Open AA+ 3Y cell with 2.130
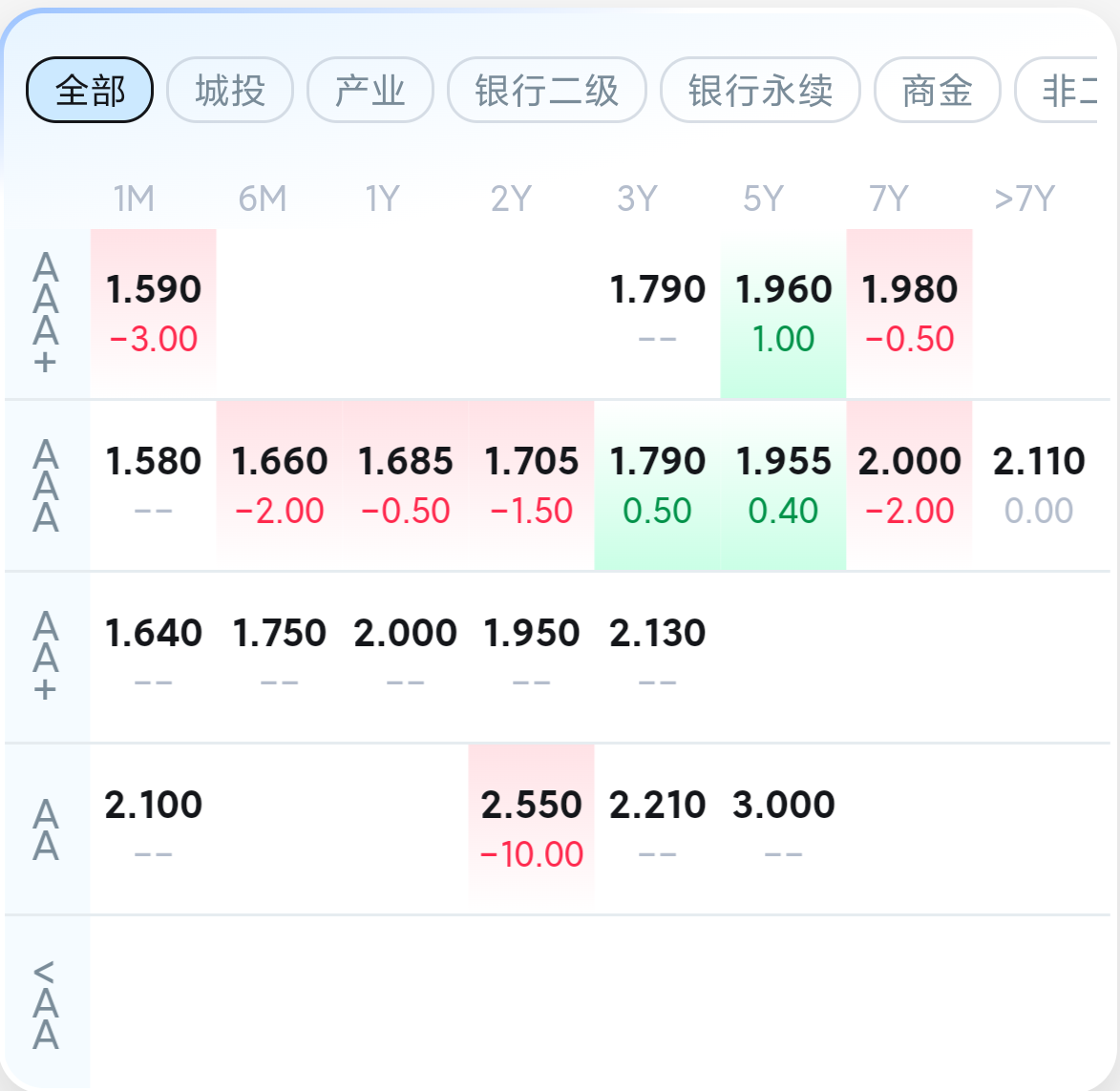Image resolution: width=1120 pixels, height=1091 pixels. (658, 657)
